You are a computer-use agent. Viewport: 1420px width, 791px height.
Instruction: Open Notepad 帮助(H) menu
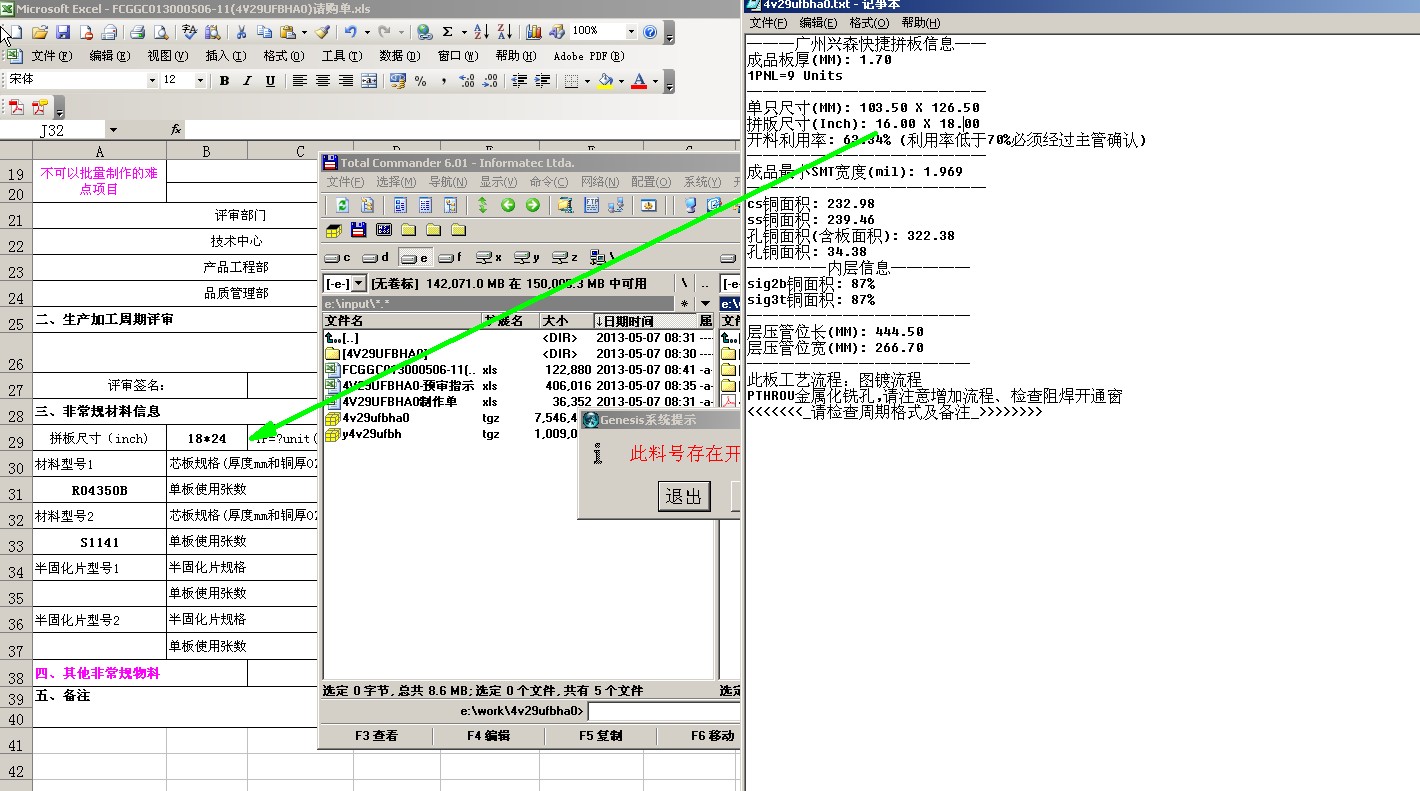920,23
